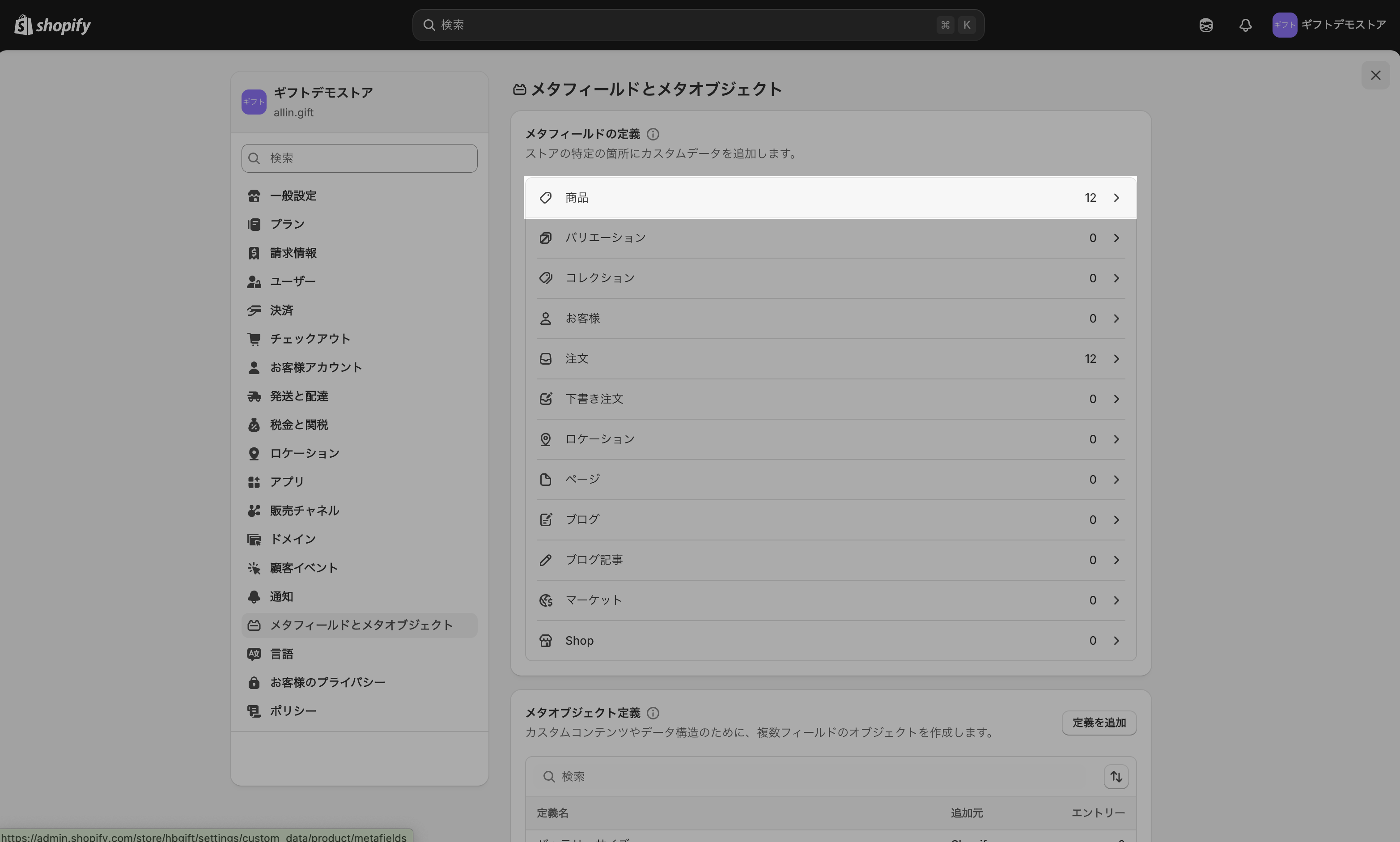Open the Sidekick assistant icon in top bar
This screenshot has height=842, width=1400.
(1206, 25)
